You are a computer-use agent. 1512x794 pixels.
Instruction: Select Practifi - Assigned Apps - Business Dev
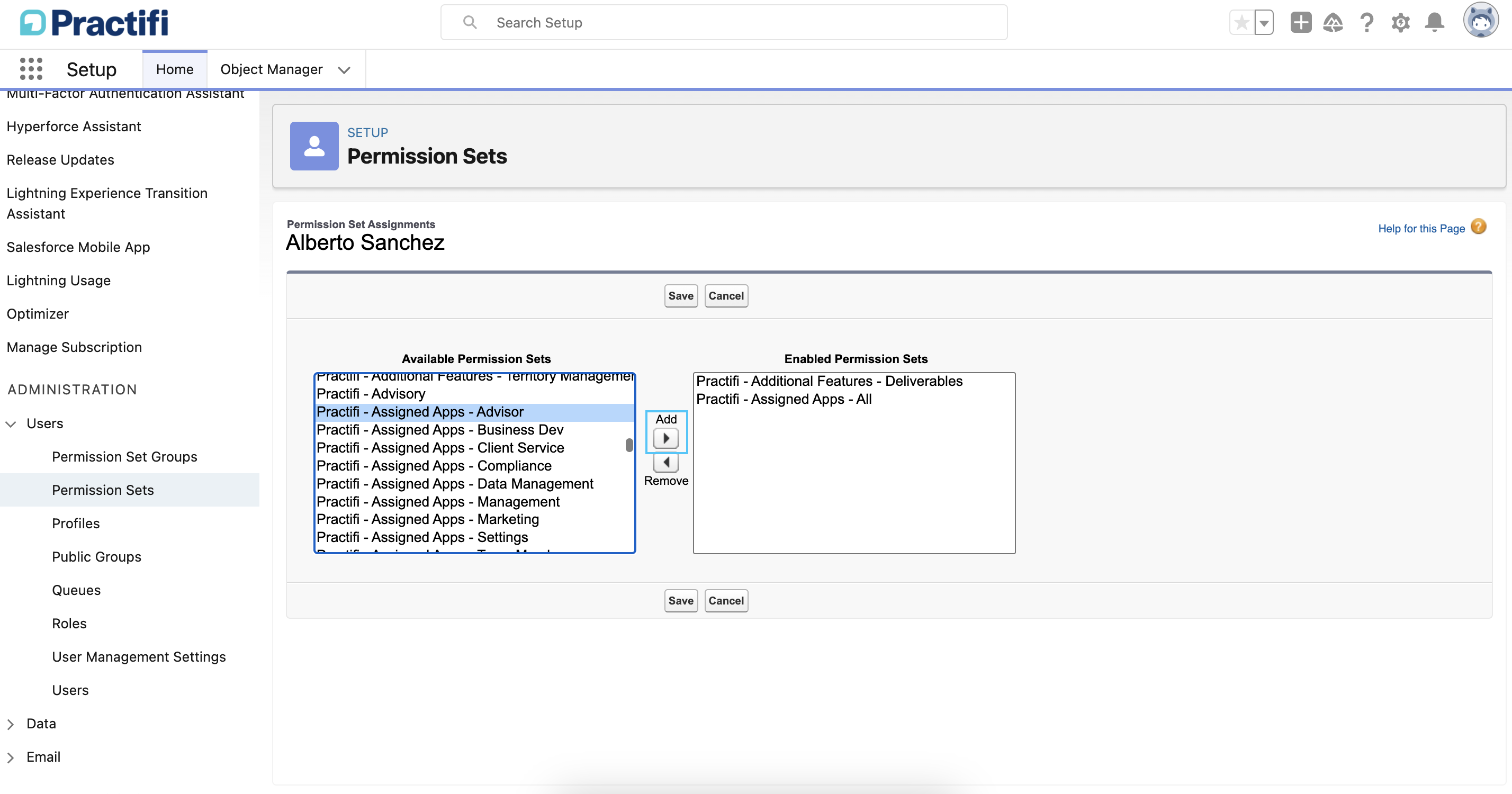[474, 430]
